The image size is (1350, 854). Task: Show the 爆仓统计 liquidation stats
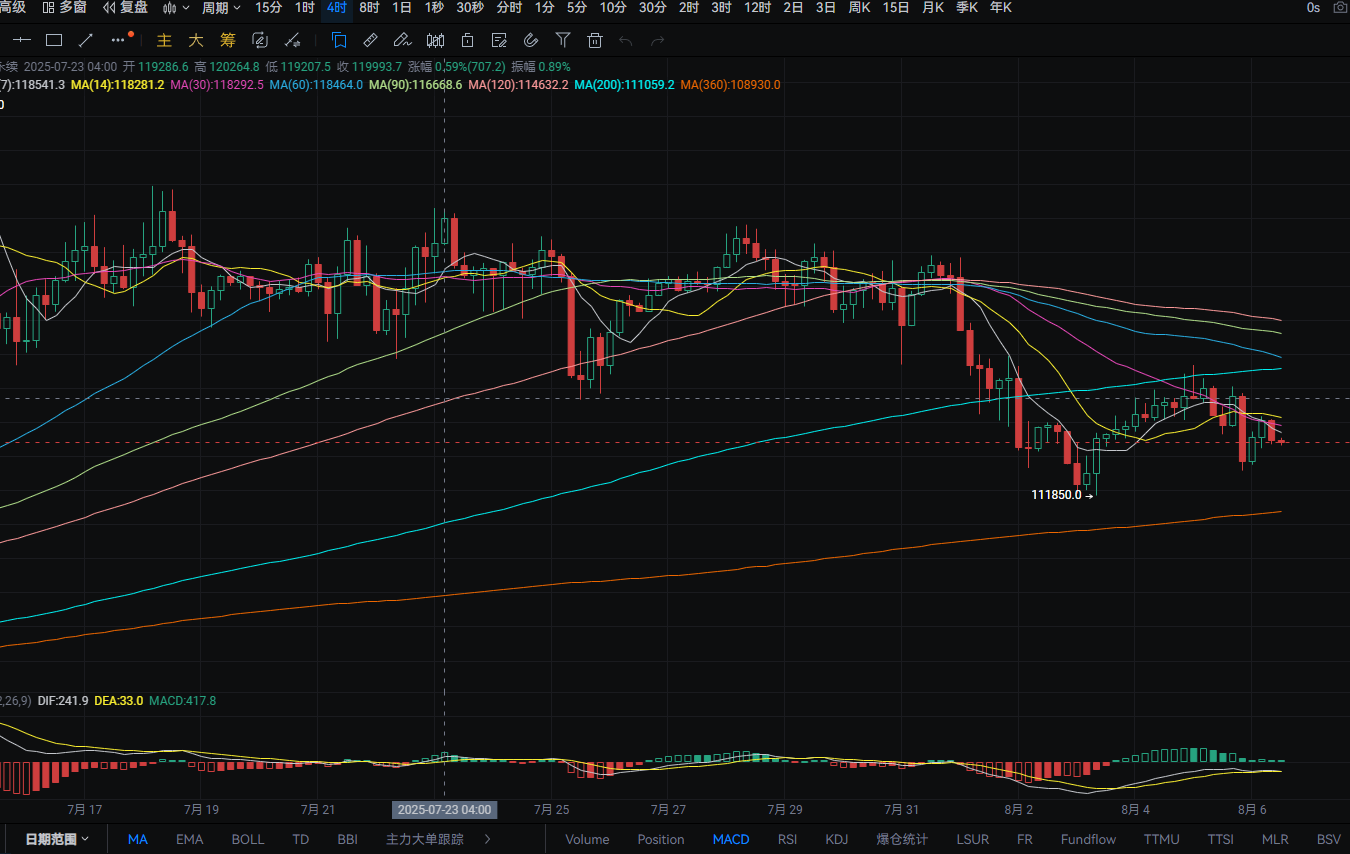902,839
